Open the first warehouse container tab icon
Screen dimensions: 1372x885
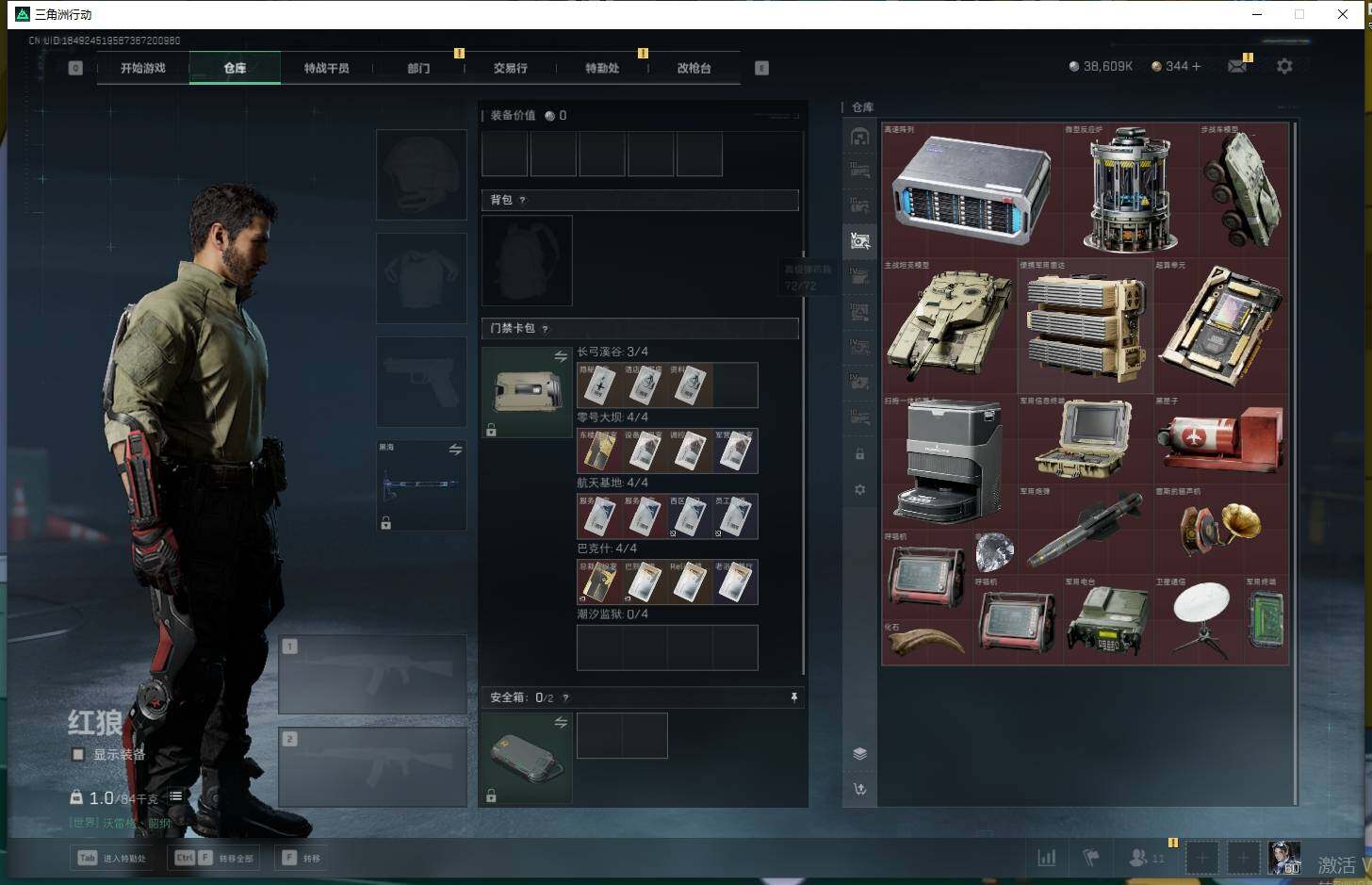point(859,137)
